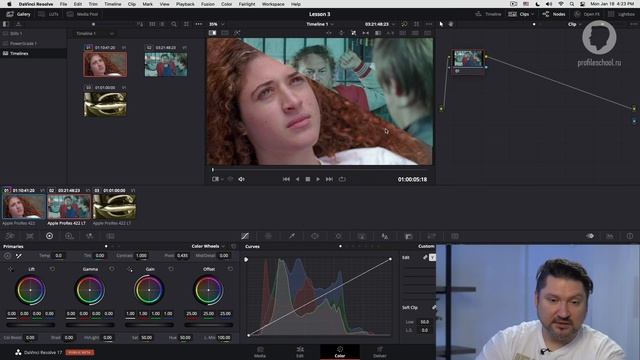Open the 3D stereoscopic palette icon
This screenshot has width=640, height=360.
click(455, 236)
